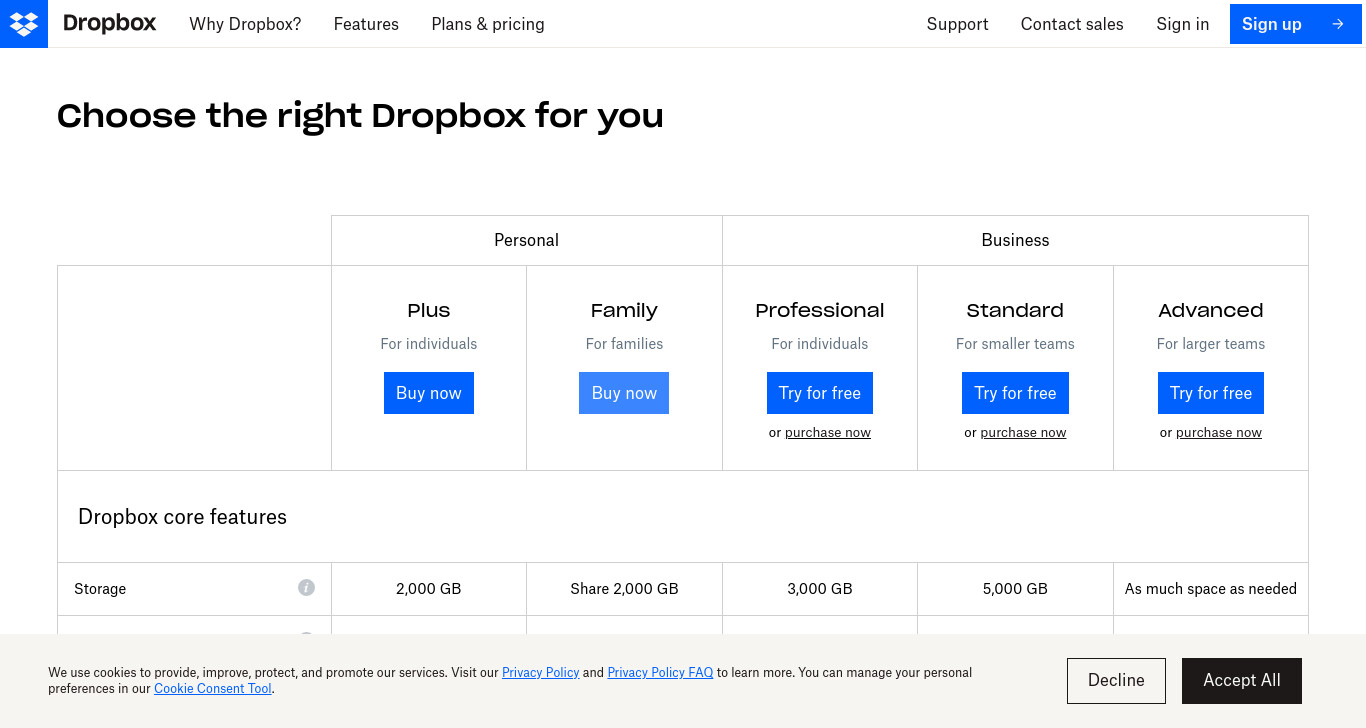Click purchase now under Professional
Screen dimensions: 1366x728
(828, 433)
